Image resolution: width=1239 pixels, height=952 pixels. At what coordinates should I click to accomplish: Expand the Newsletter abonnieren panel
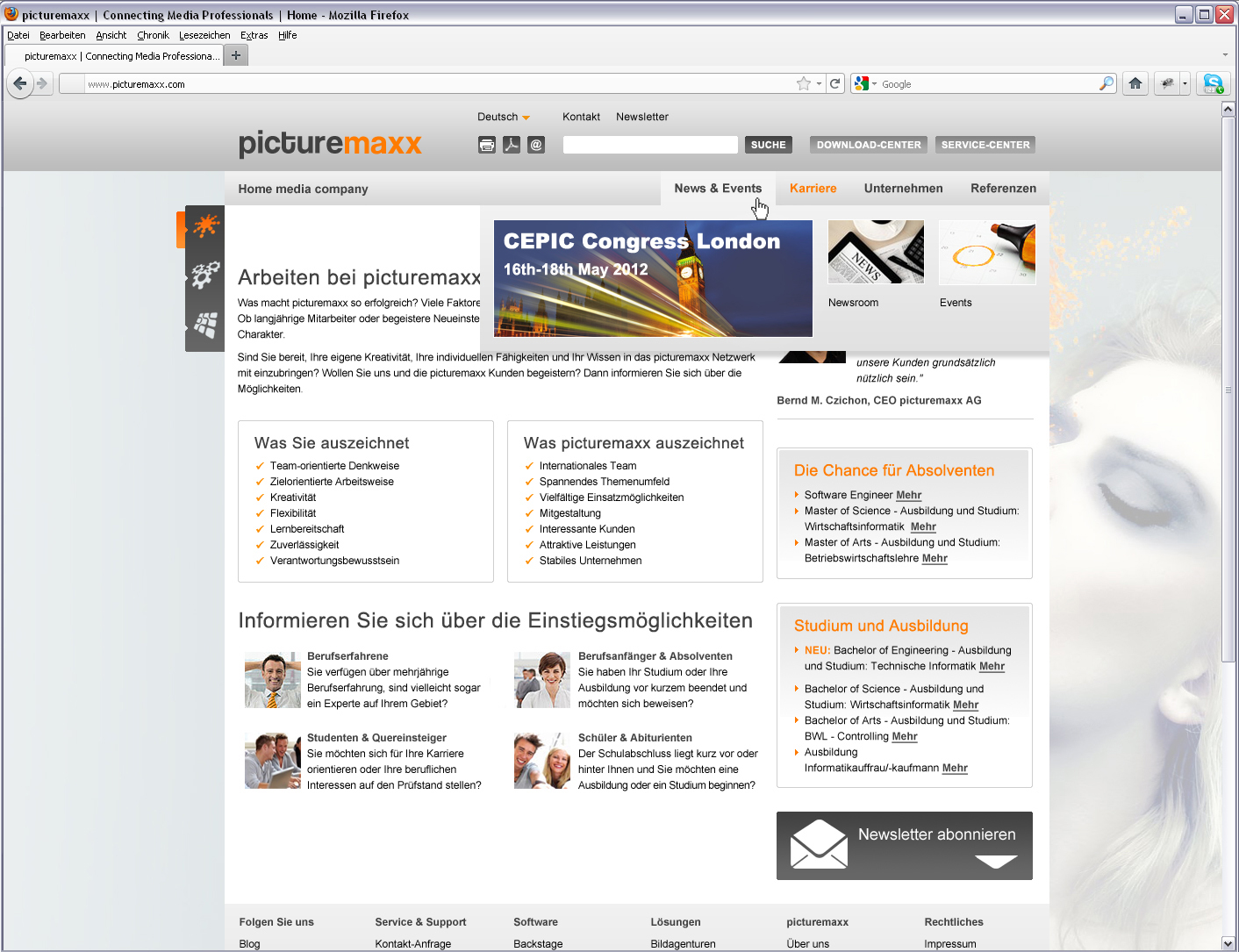pyautogui.click(x=996, y=861)
